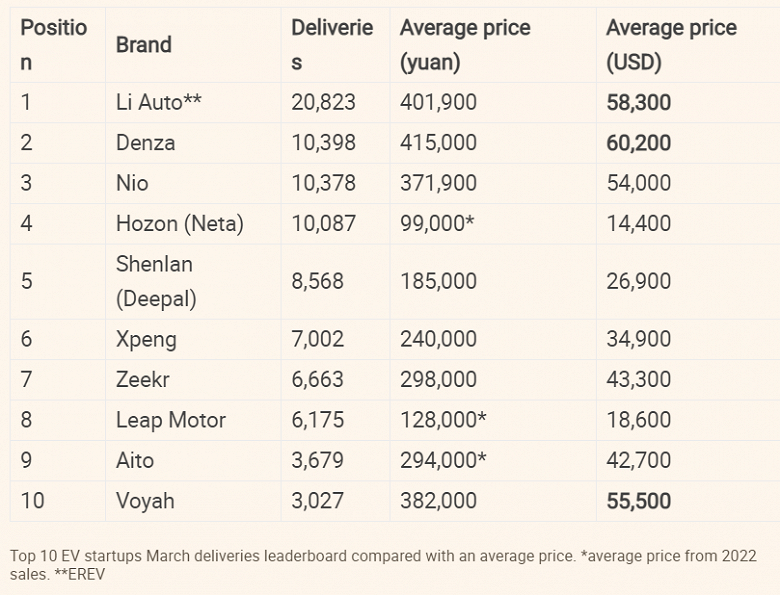Click the 20,823 deliveries value
Image resolution: width=780 pixels, height=595 pixels.
pyautogui.click(x=323, y=102)
